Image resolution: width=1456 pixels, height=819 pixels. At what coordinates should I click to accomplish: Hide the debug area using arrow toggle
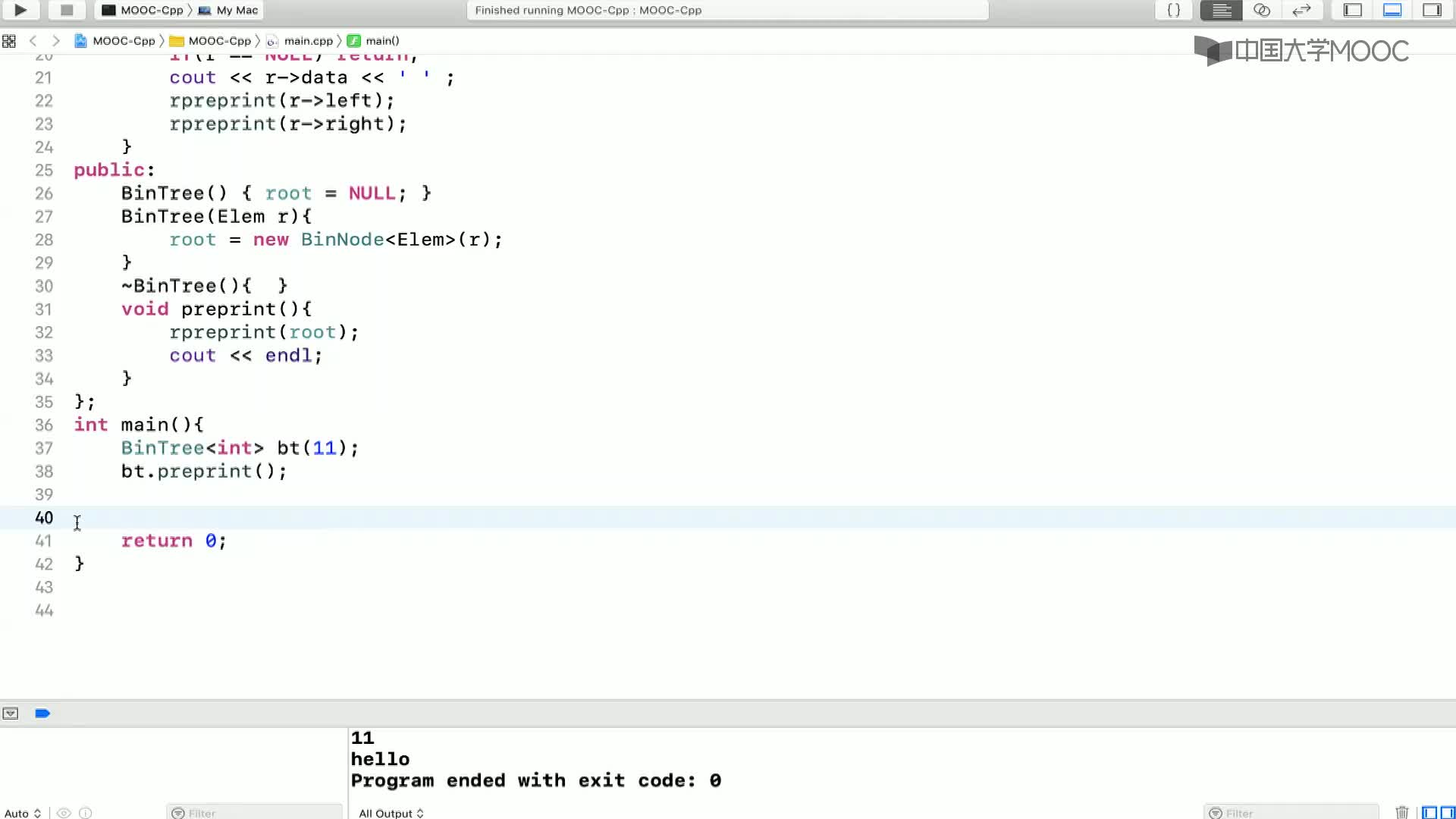(11, 714)
